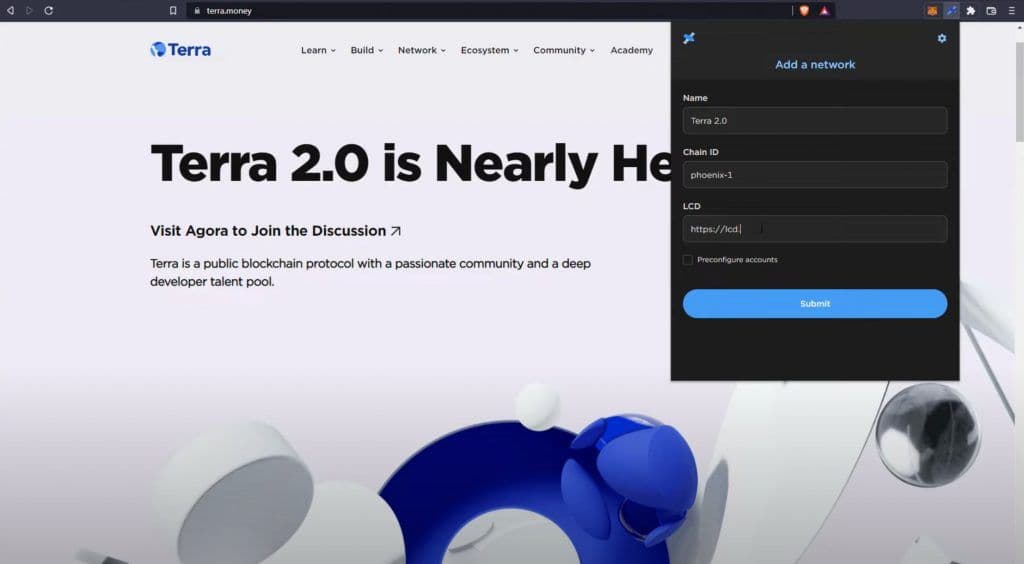Expand the Ecosystem navigation menu

pyautogui.click(x=489, y=50)
